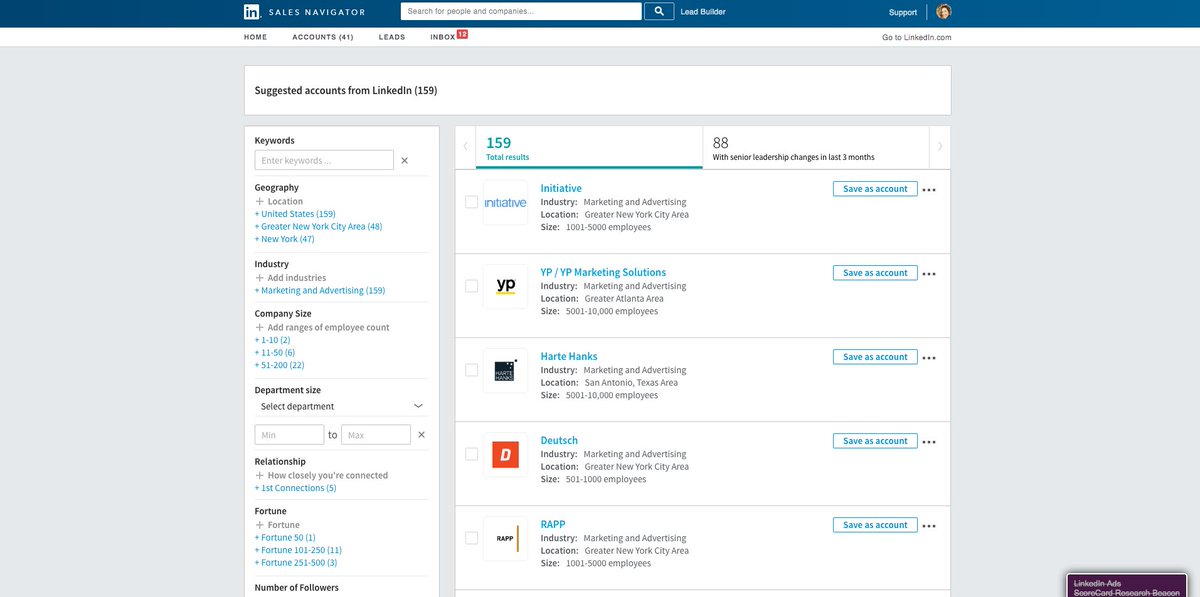Select the RAPP account checkbox
Image resolution: width=1200 pixels, height=597 pixels.
pyautogui.click(x=471, y=538)
